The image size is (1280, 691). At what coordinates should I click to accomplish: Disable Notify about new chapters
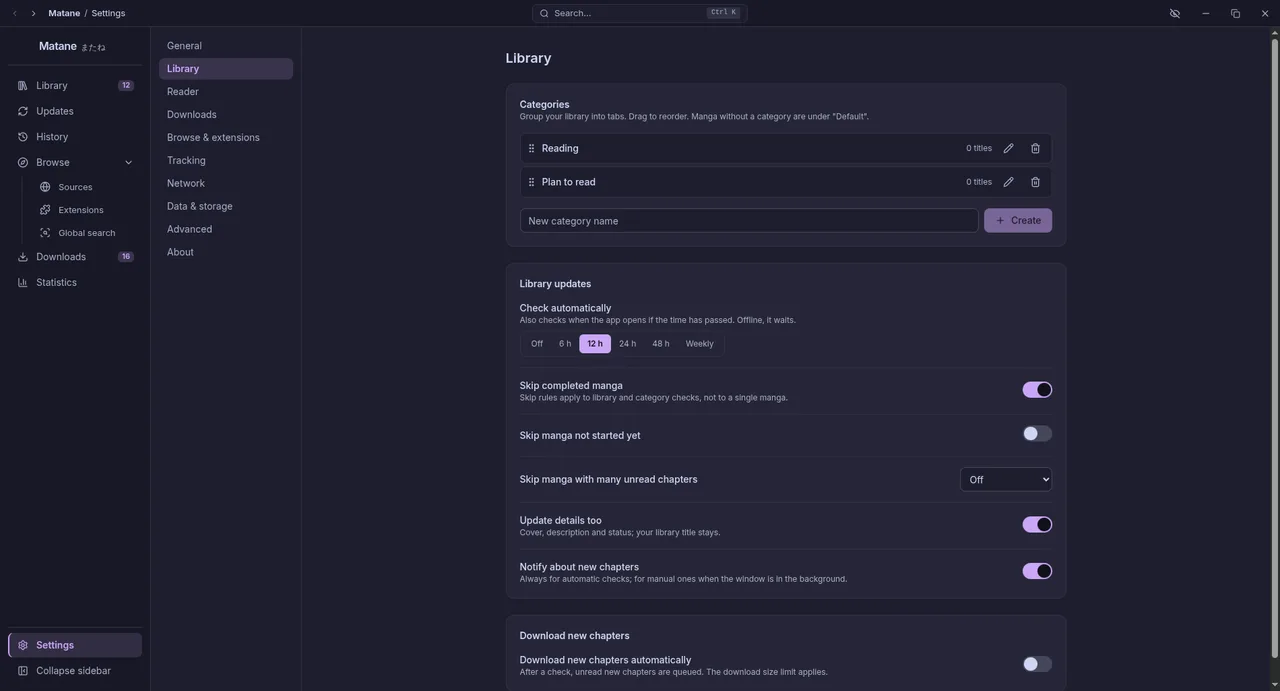click(x=1037, y=571)
